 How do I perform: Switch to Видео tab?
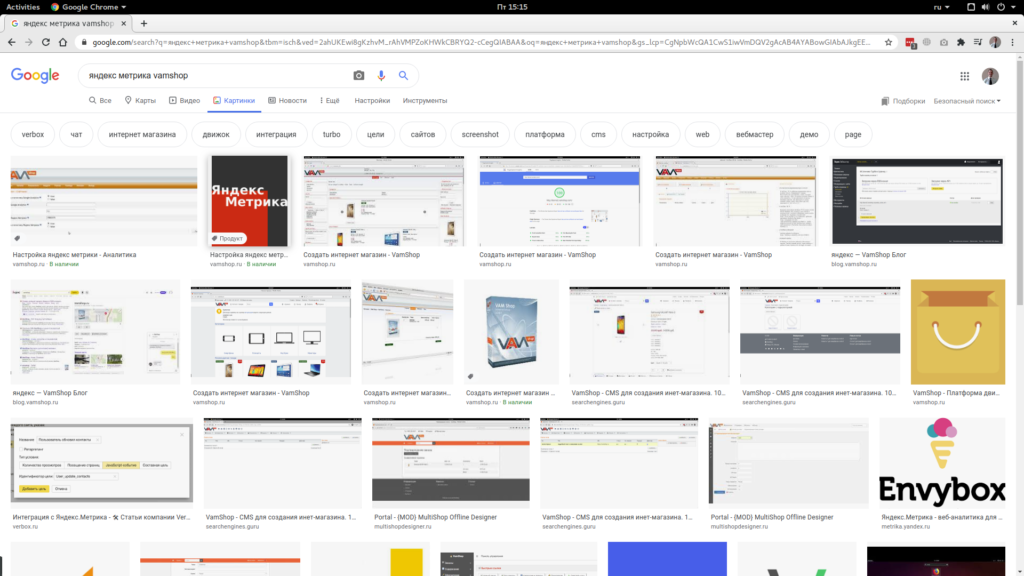pyautogui.click(x=184, y=101)
